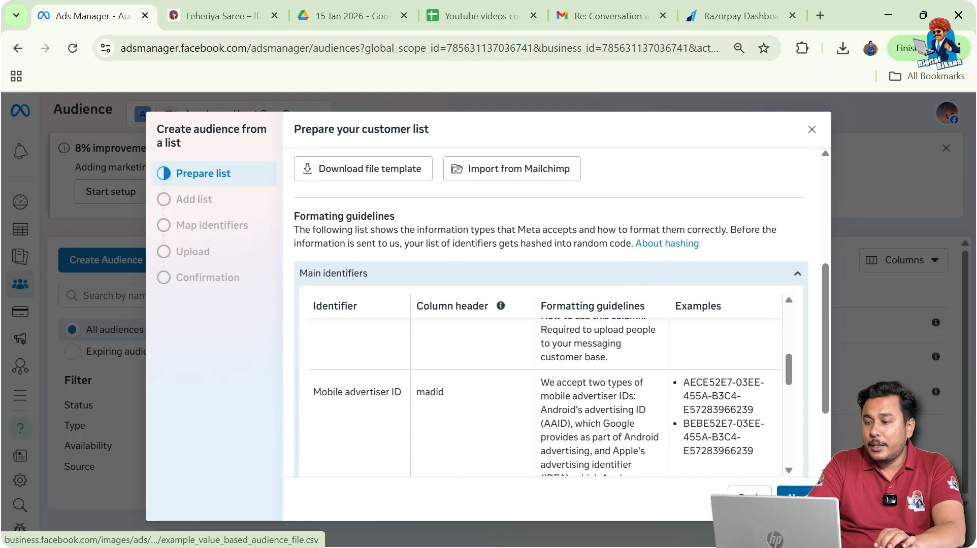This screenshot has width=977, height=548.
Task: Expand the Type filter
Action: [75, 426]
